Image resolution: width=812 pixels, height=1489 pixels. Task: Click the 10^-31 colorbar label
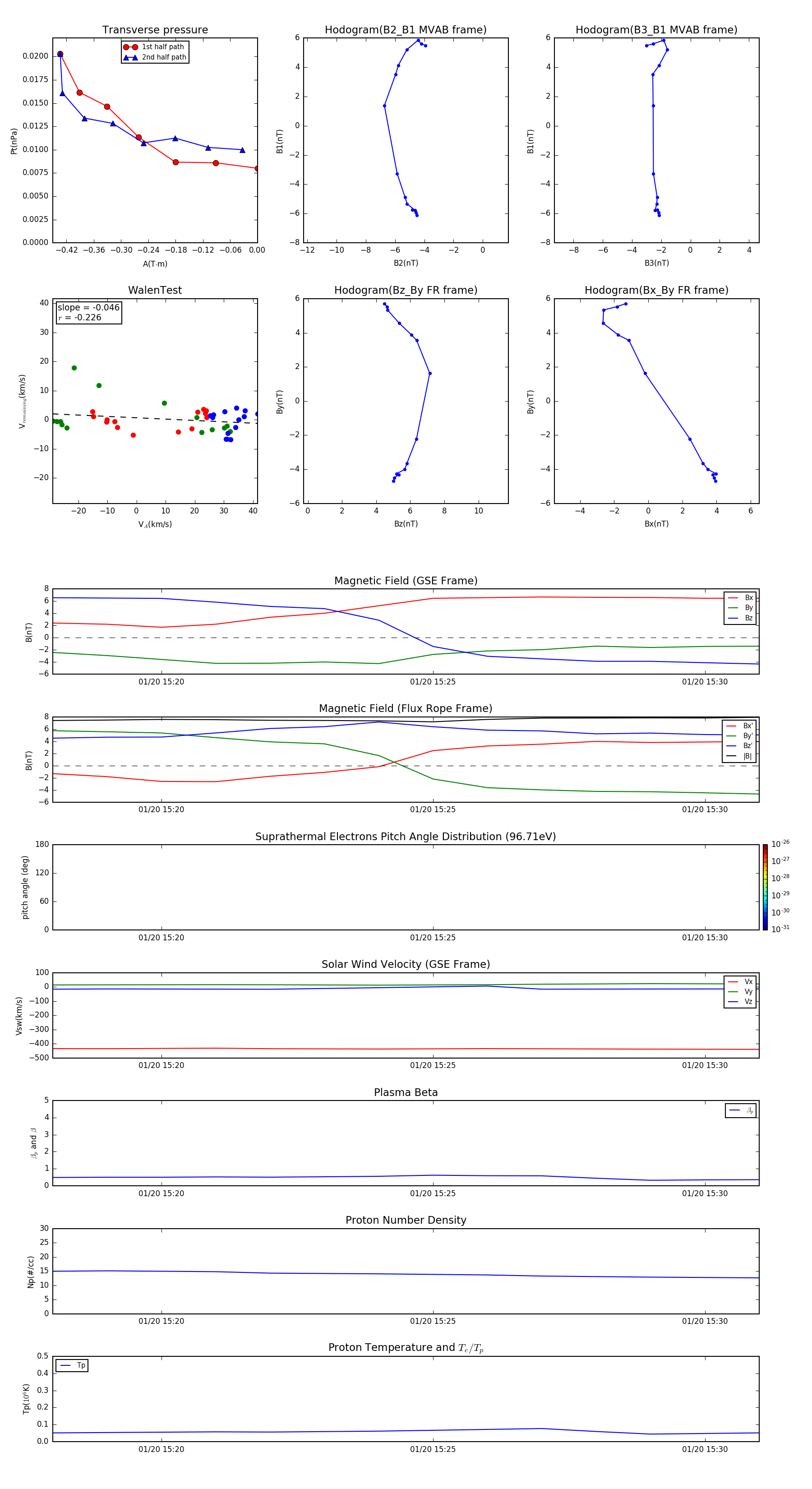pyautogui.click(x=780, y=929)
